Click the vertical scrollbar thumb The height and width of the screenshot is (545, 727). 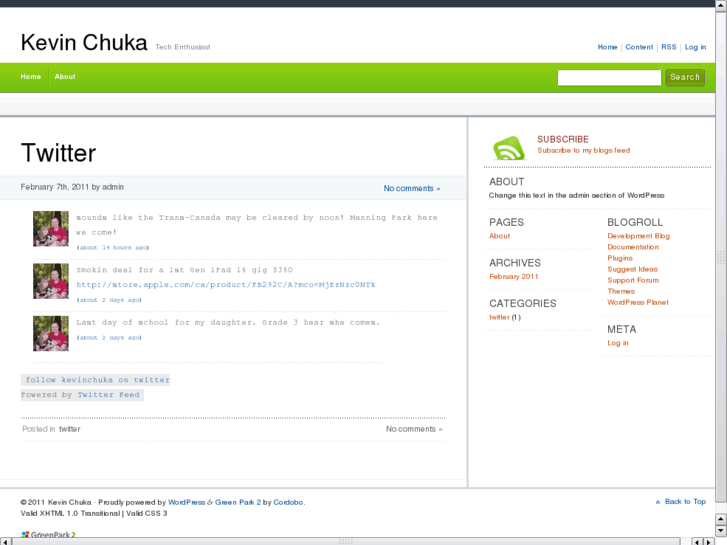tap(721, 255)
